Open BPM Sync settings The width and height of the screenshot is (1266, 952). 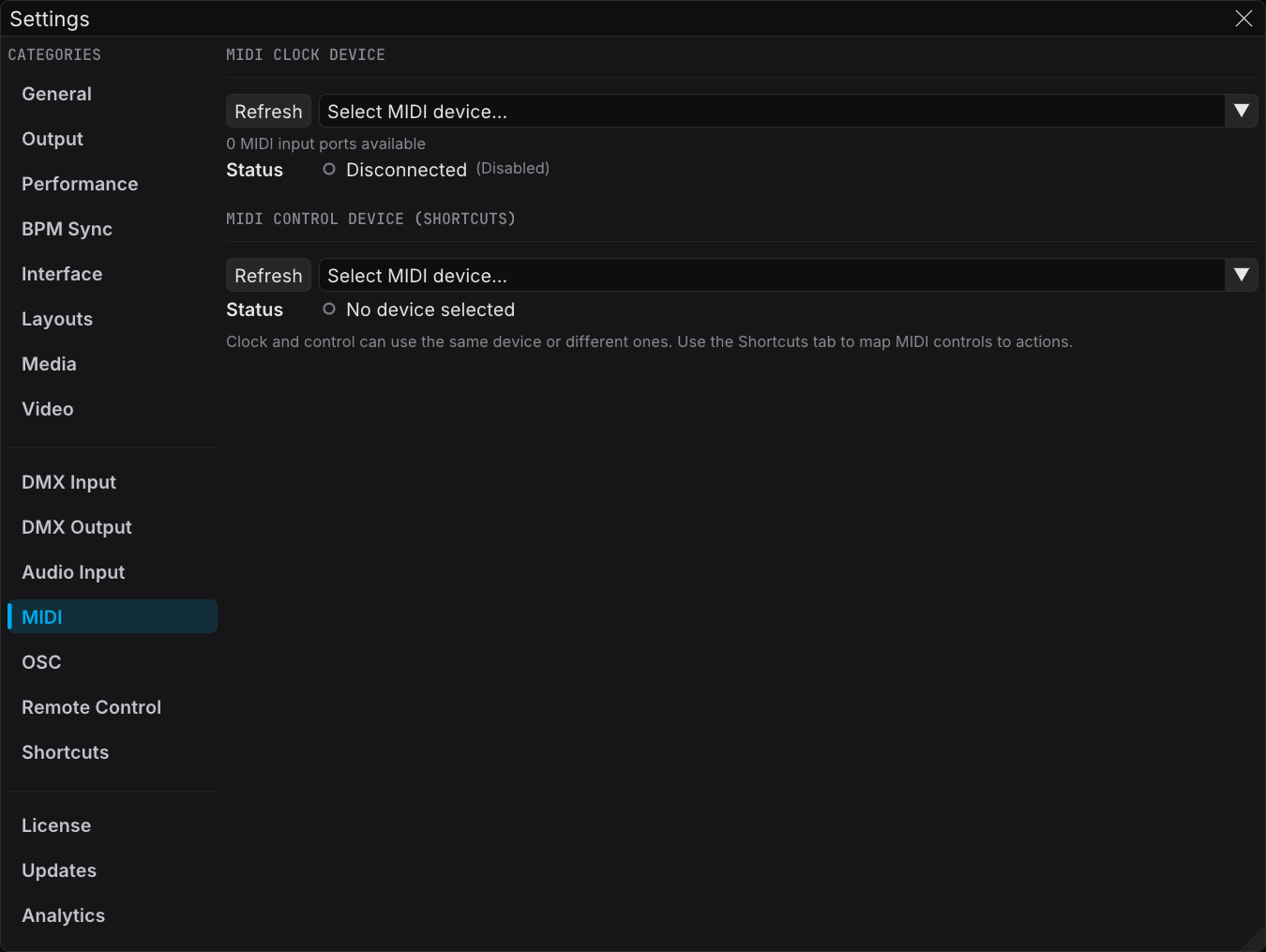pyautogui.click(x=113, y=229)
